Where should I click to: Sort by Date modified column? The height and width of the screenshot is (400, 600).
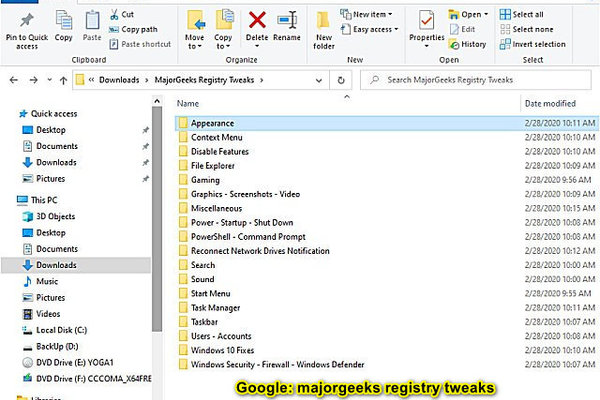[550, 104]
